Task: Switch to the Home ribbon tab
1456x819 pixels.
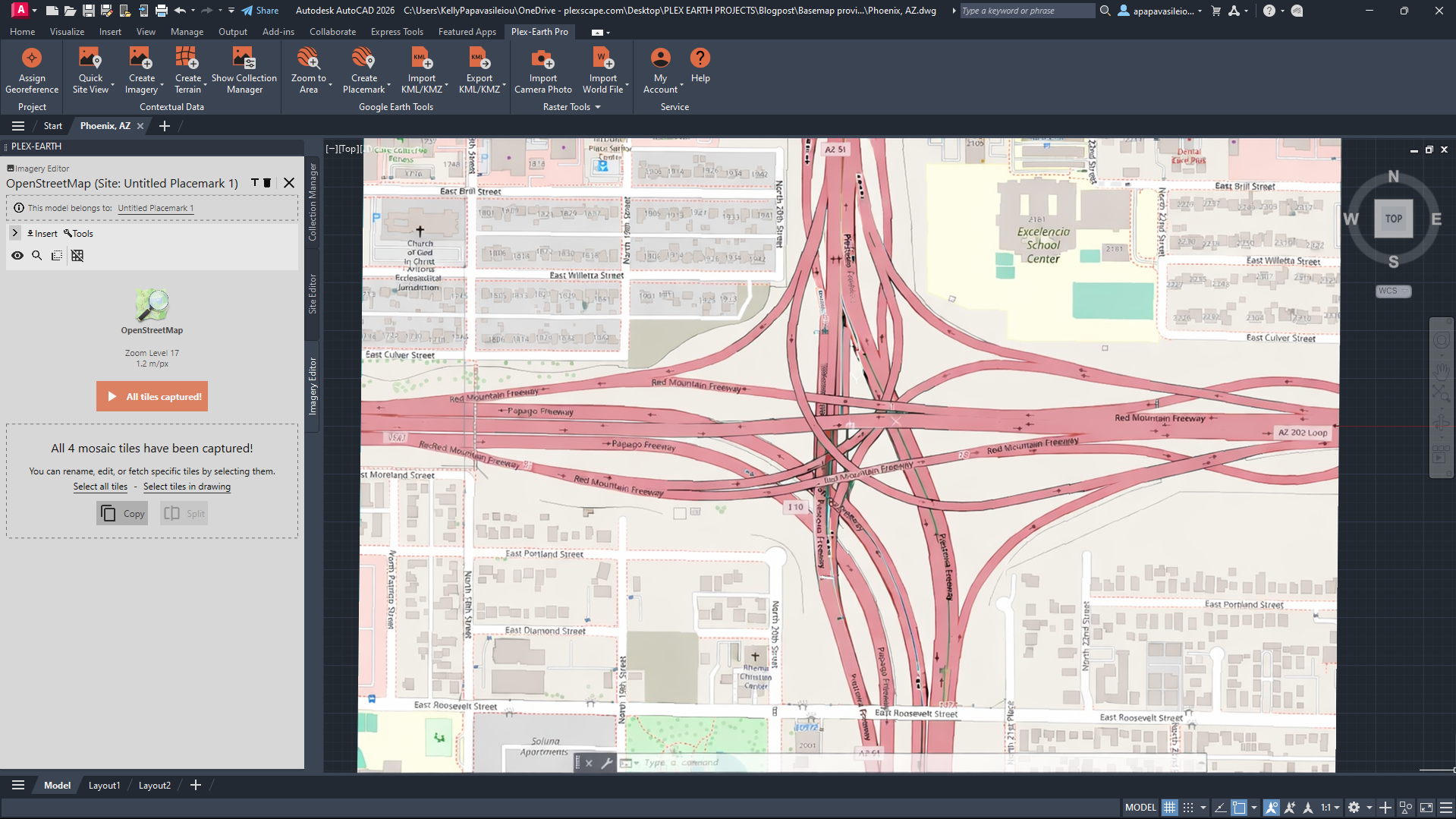Action: [22, 32]
